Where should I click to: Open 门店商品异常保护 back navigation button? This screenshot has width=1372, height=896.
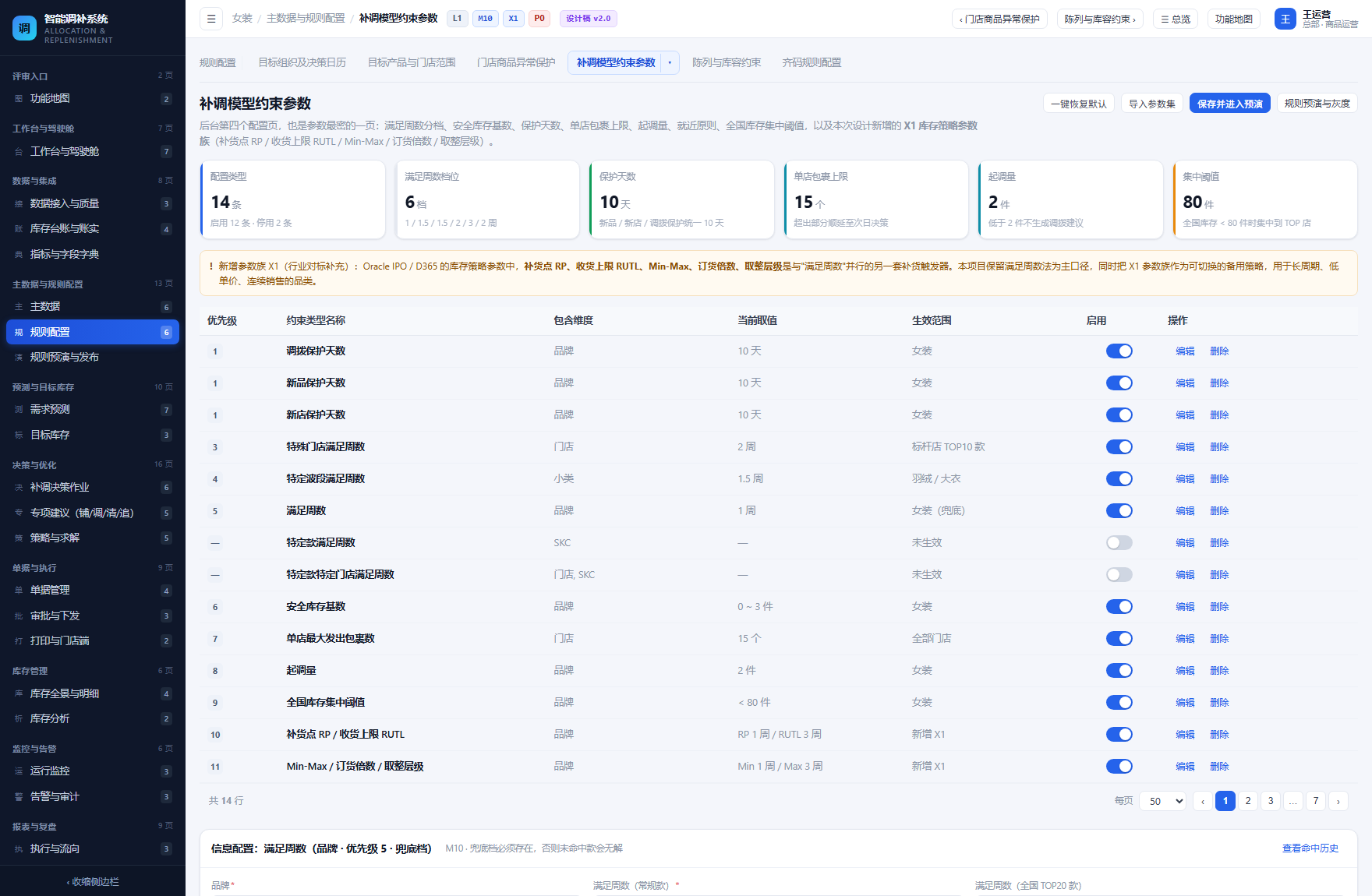pos(999,19)
